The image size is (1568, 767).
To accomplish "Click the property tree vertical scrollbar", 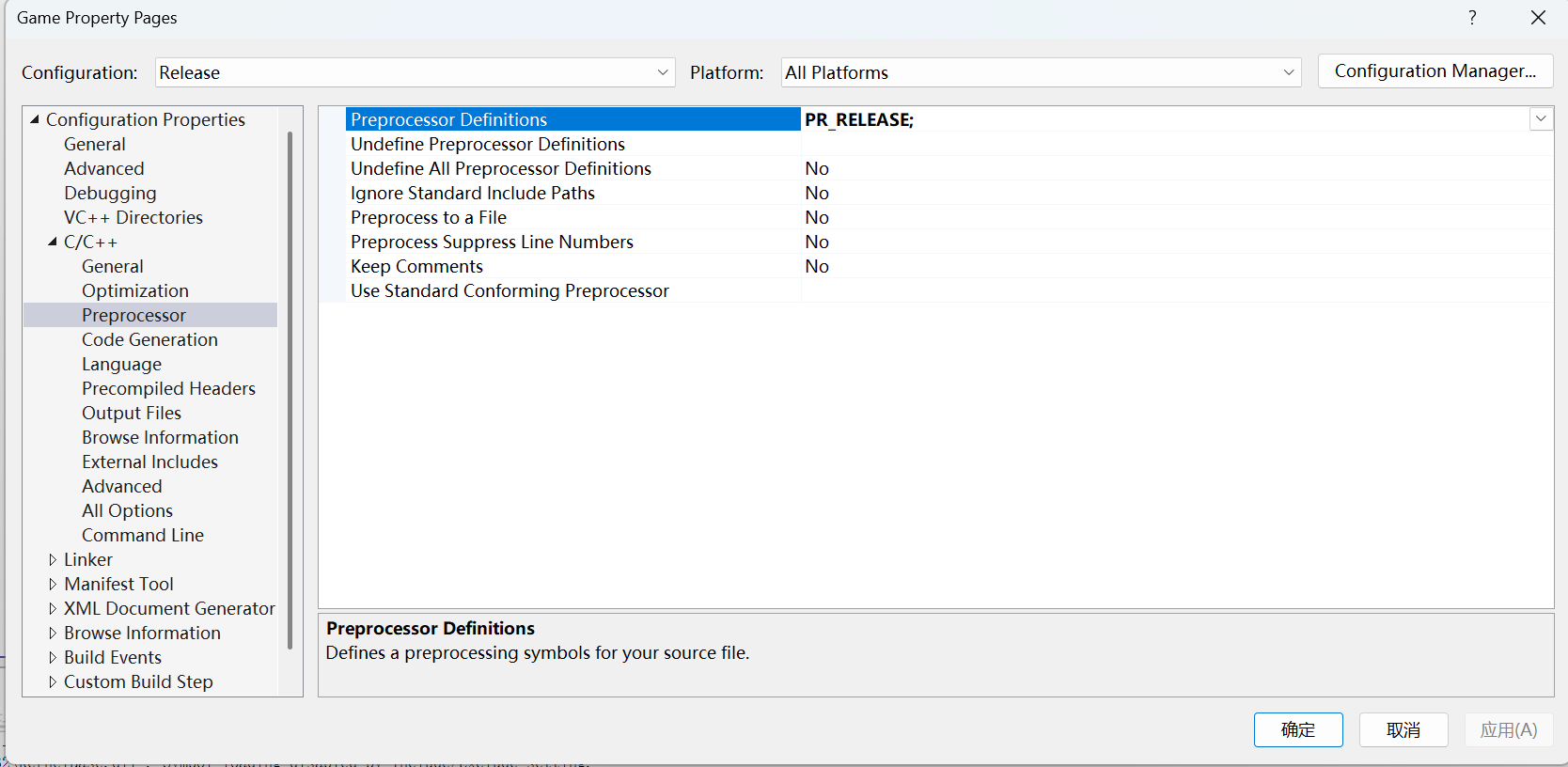I will tap(290, 390).
